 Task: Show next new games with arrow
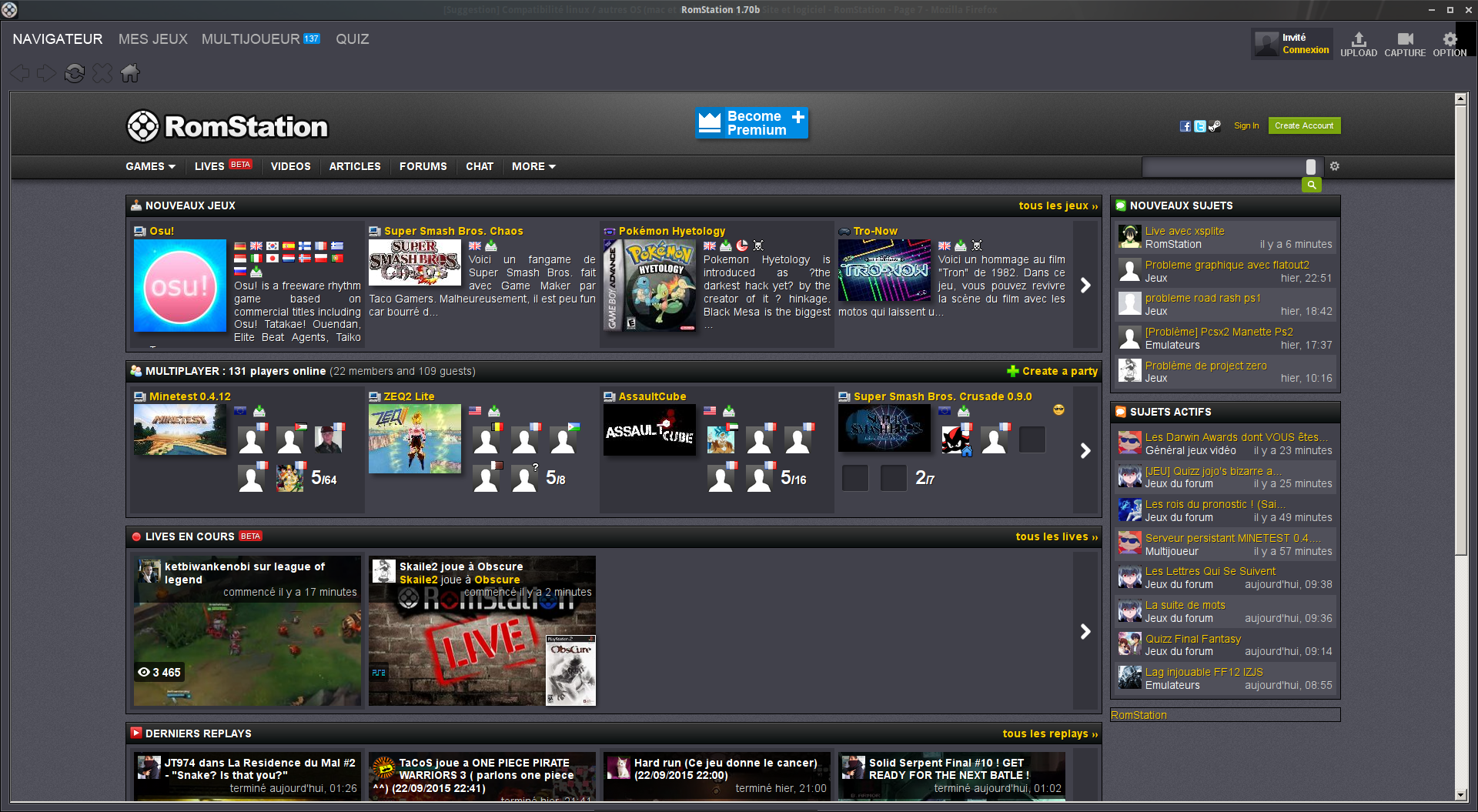(x=1085, y=285)
